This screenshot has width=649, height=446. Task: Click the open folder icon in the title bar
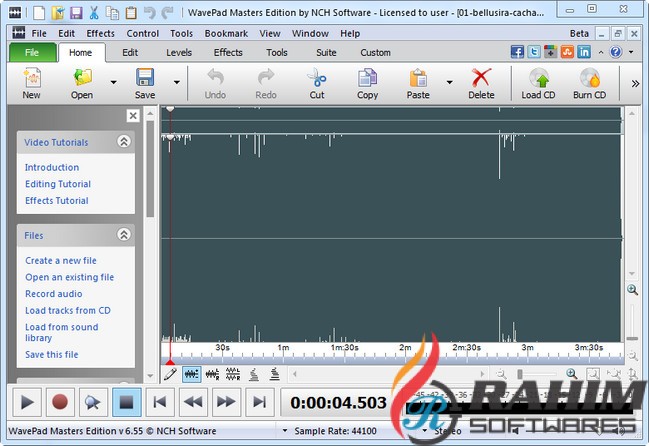pyautogui.click(x=58, y=13)
